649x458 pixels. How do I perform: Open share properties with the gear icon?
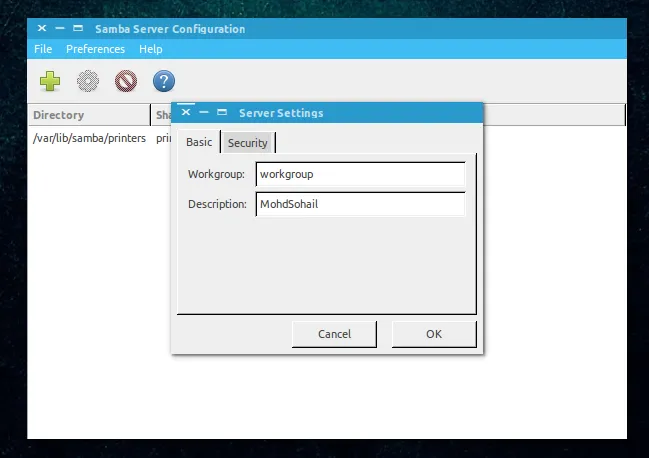click(x=88, y=81)
